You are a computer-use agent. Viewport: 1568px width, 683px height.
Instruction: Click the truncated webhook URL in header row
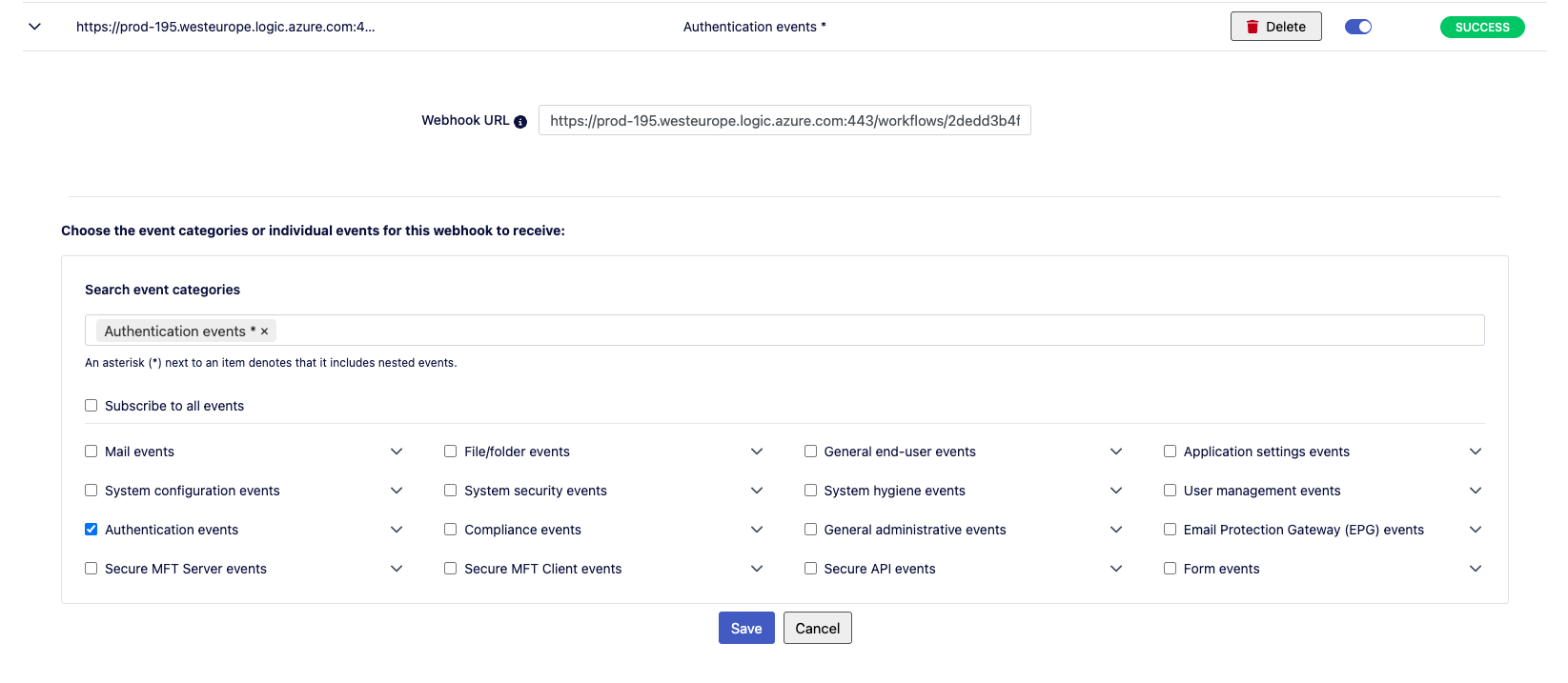click(226, 27)
